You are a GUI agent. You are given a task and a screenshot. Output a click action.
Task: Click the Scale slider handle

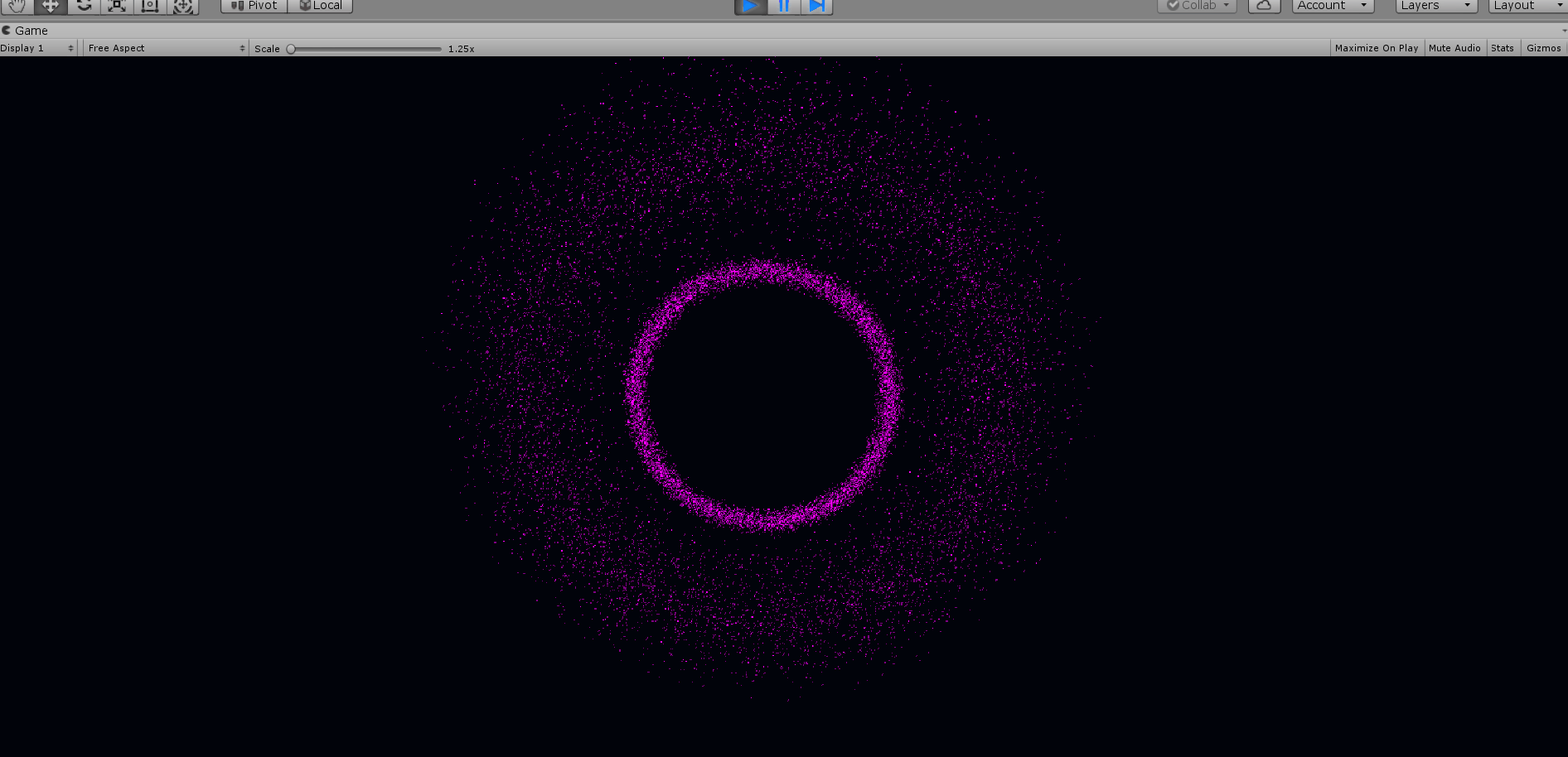(x=291, y=49)
